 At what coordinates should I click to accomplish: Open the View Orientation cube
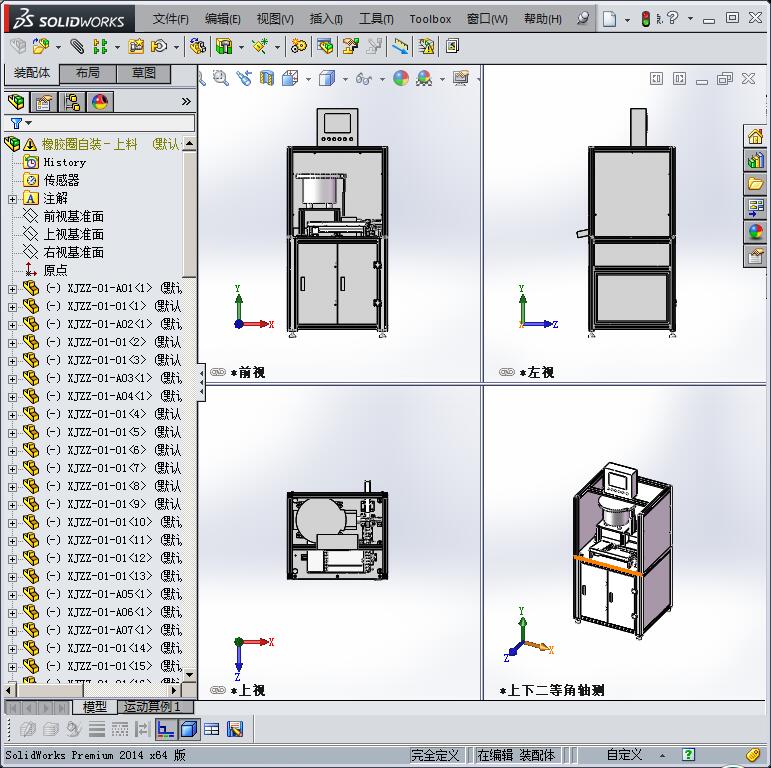click(x=290, y=78)
